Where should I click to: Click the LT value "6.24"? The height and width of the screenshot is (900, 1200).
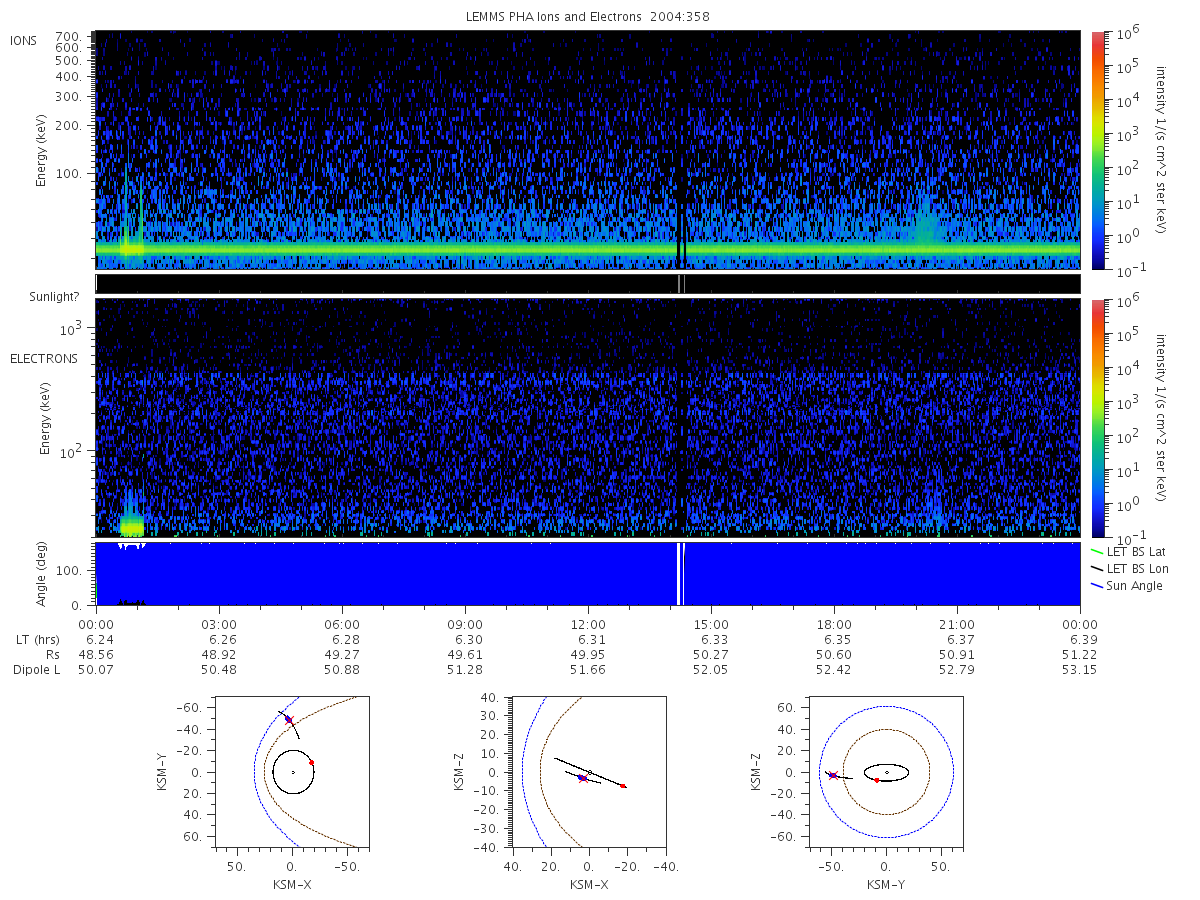95,640
